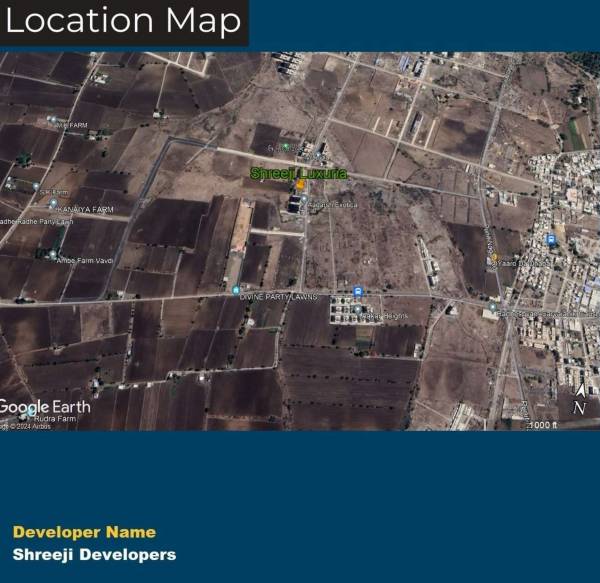Select the Ambe Farm Vavdi marker pin

point(53,254)
